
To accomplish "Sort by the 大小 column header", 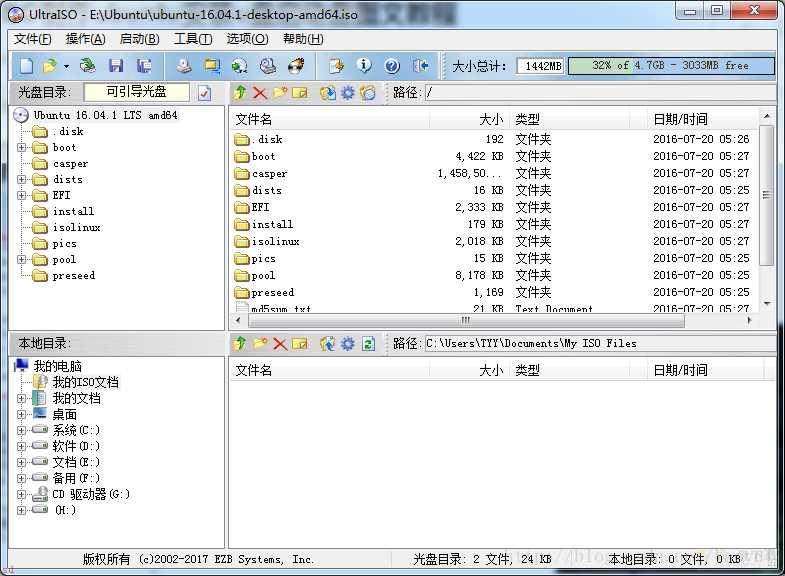I will (469, 119).
